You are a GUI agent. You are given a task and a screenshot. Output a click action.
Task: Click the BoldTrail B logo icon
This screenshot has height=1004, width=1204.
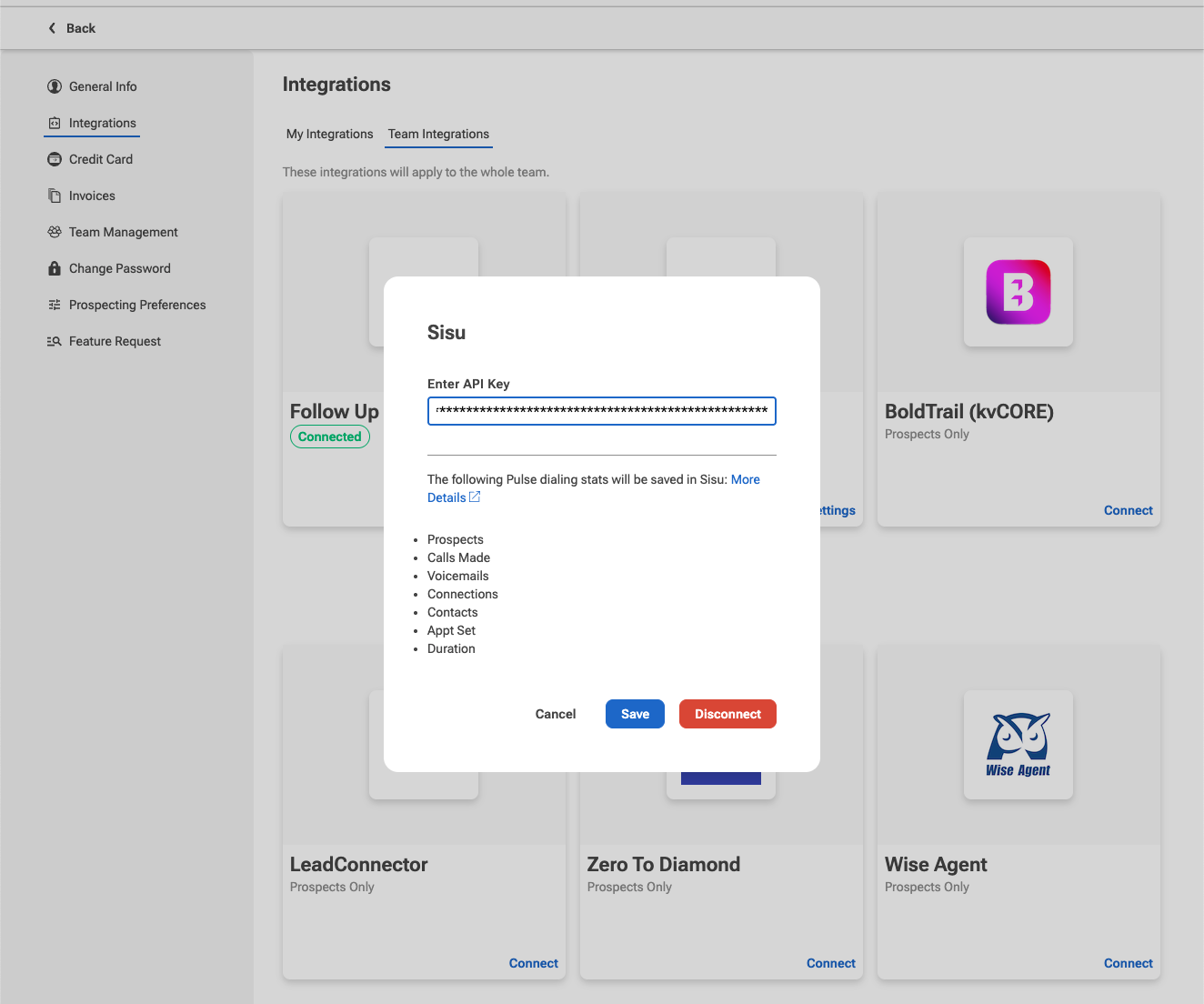(x=1018, y=292)
